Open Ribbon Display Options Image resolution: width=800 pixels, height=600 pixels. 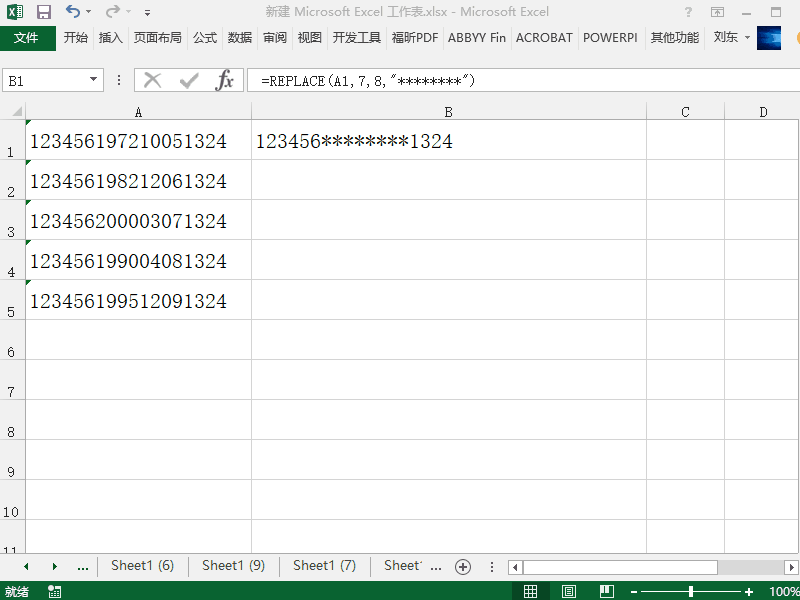click(717, 12)
